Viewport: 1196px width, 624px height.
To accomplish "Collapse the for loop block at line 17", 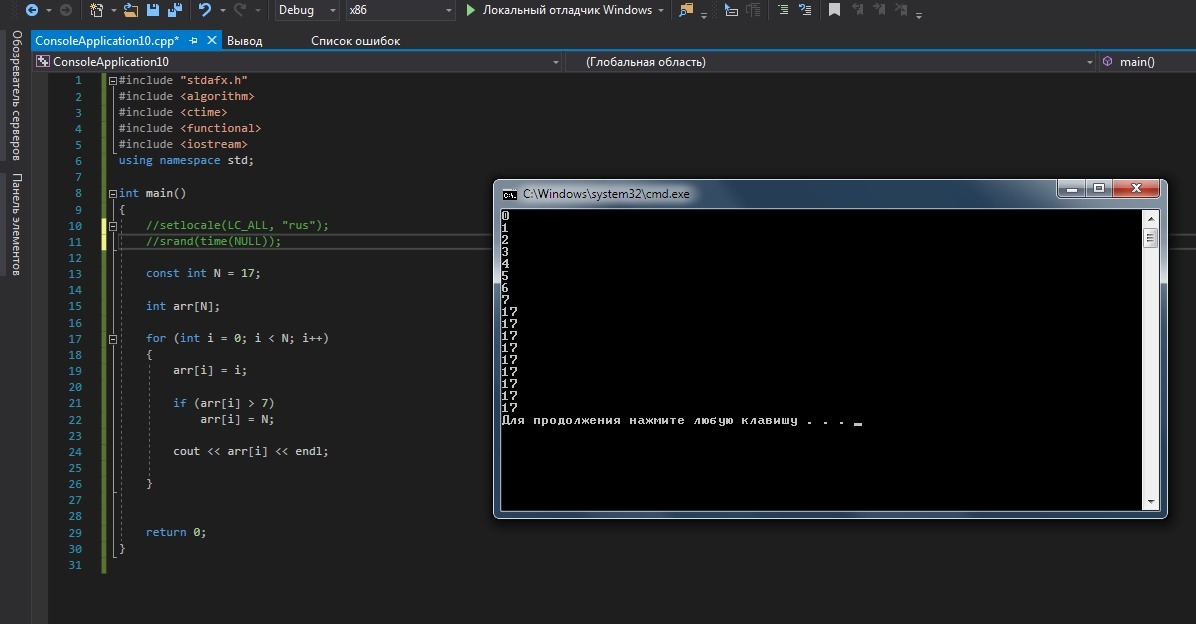I will [113, 338].
